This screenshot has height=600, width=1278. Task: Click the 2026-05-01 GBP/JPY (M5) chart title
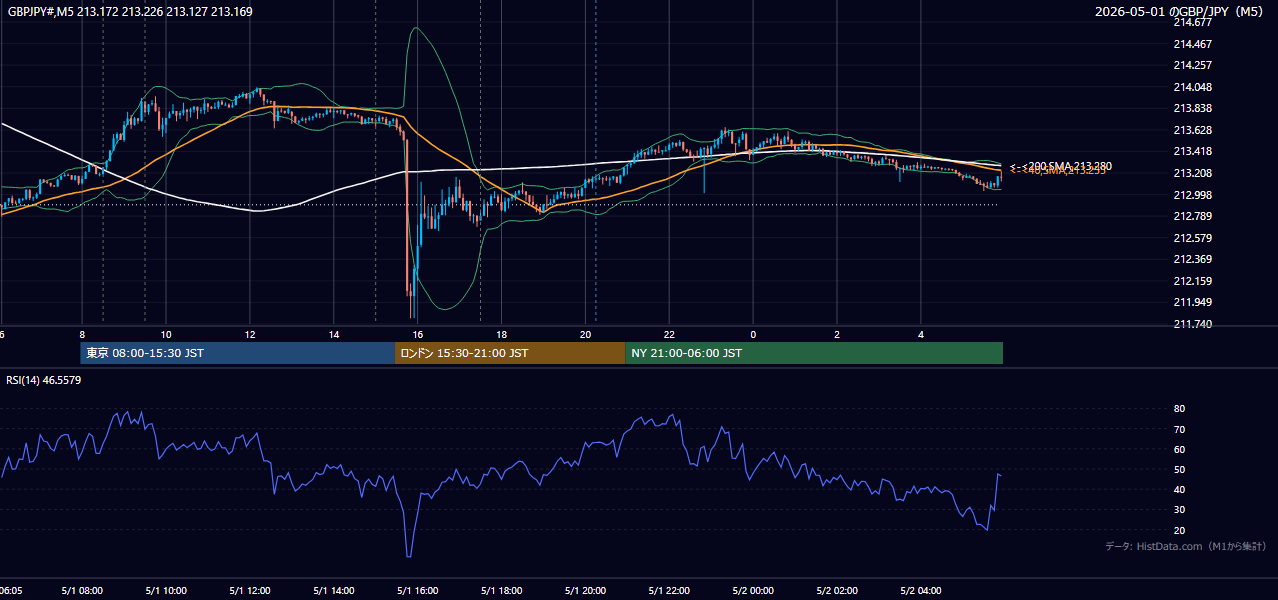point(1180,12)
